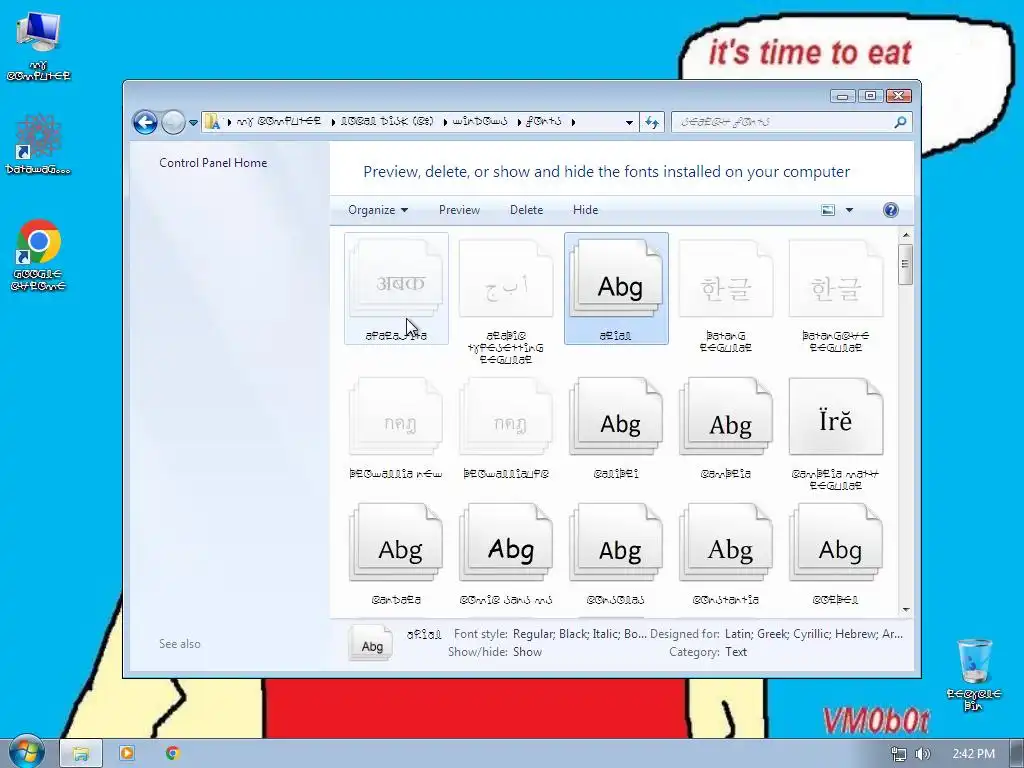1024x768 pixels.
Task: Click the Arial preview icon in details pane
Action: click(370, 643)
